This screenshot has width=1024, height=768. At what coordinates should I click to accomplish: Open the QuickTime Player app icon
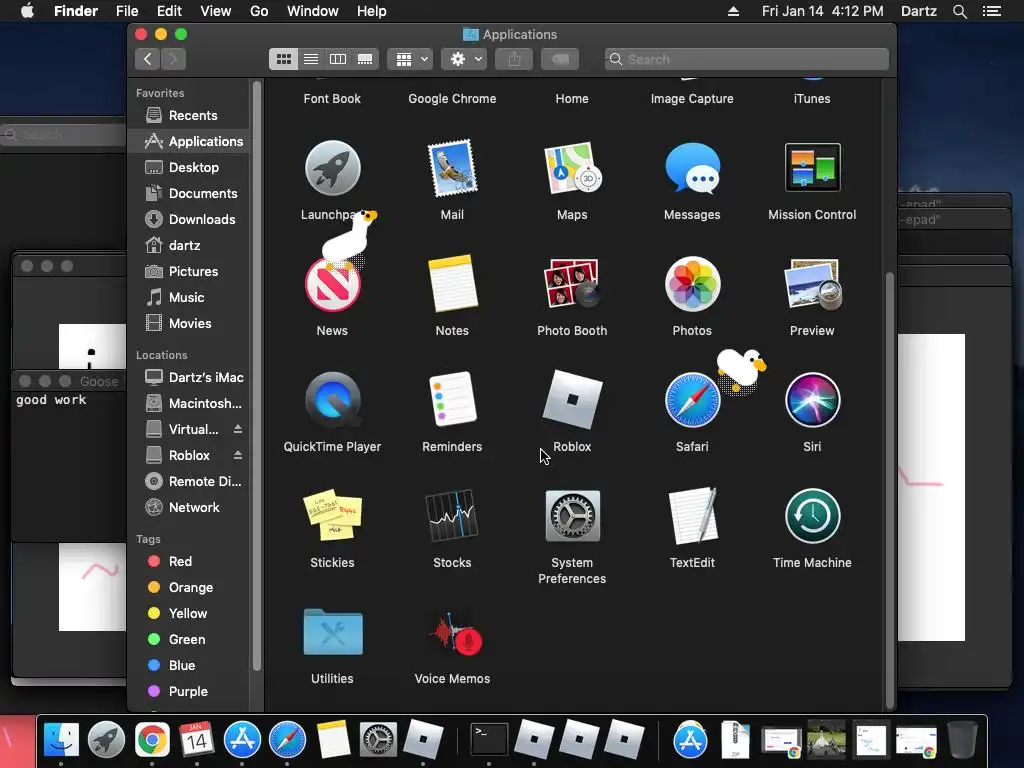332,400
